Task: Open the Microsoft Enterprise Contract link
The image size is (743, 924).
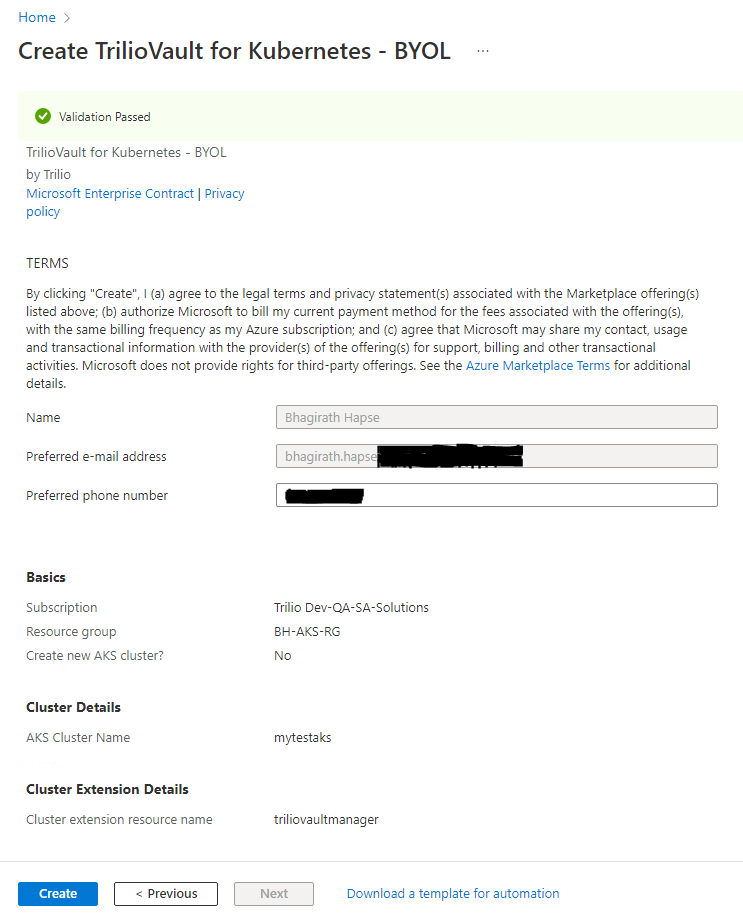Action: pyautogui.click(x=110, y=194)
